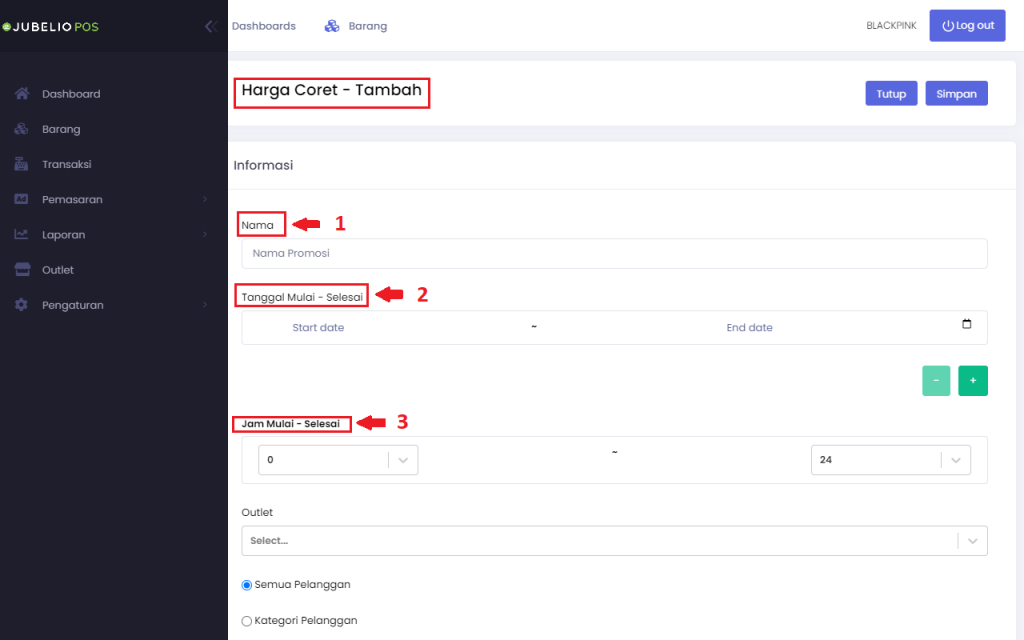Select Semua Pelanggan radio button
The image size is (1024, 640).
pyautogui.click(x=247, y=585)
